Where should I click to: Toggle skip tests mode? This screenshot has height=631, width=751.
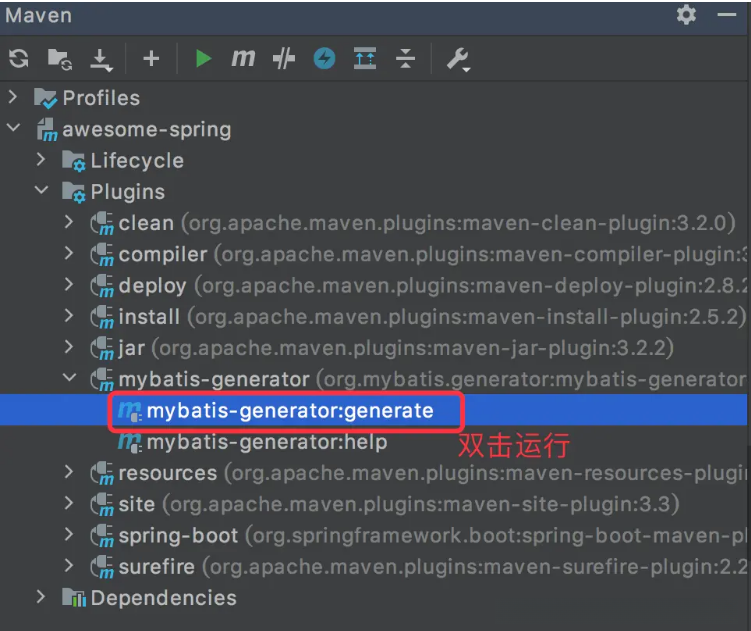(284, 59)
